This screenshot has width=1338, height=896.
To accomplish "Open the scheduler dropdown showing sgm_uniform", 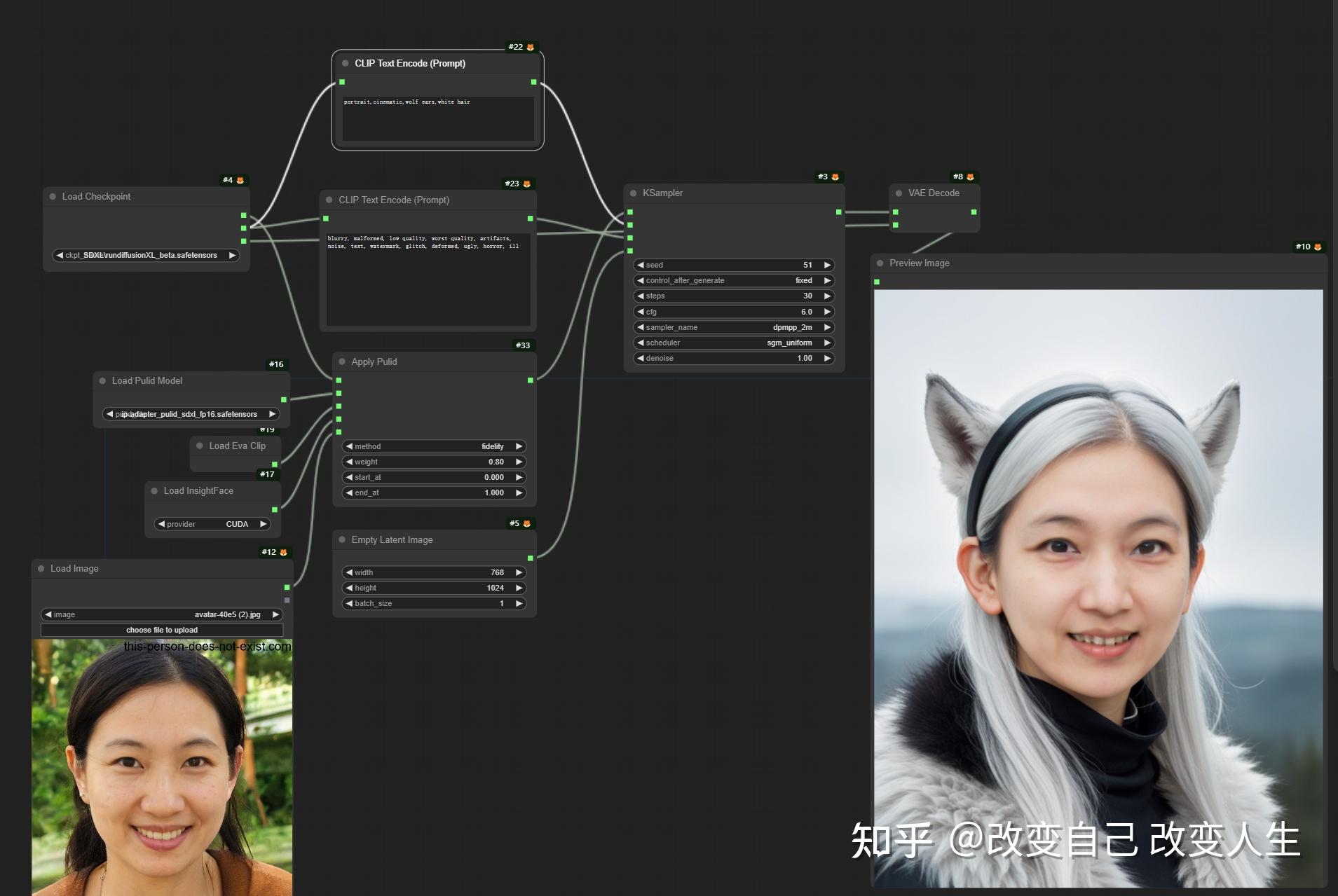I will point(734,343).
